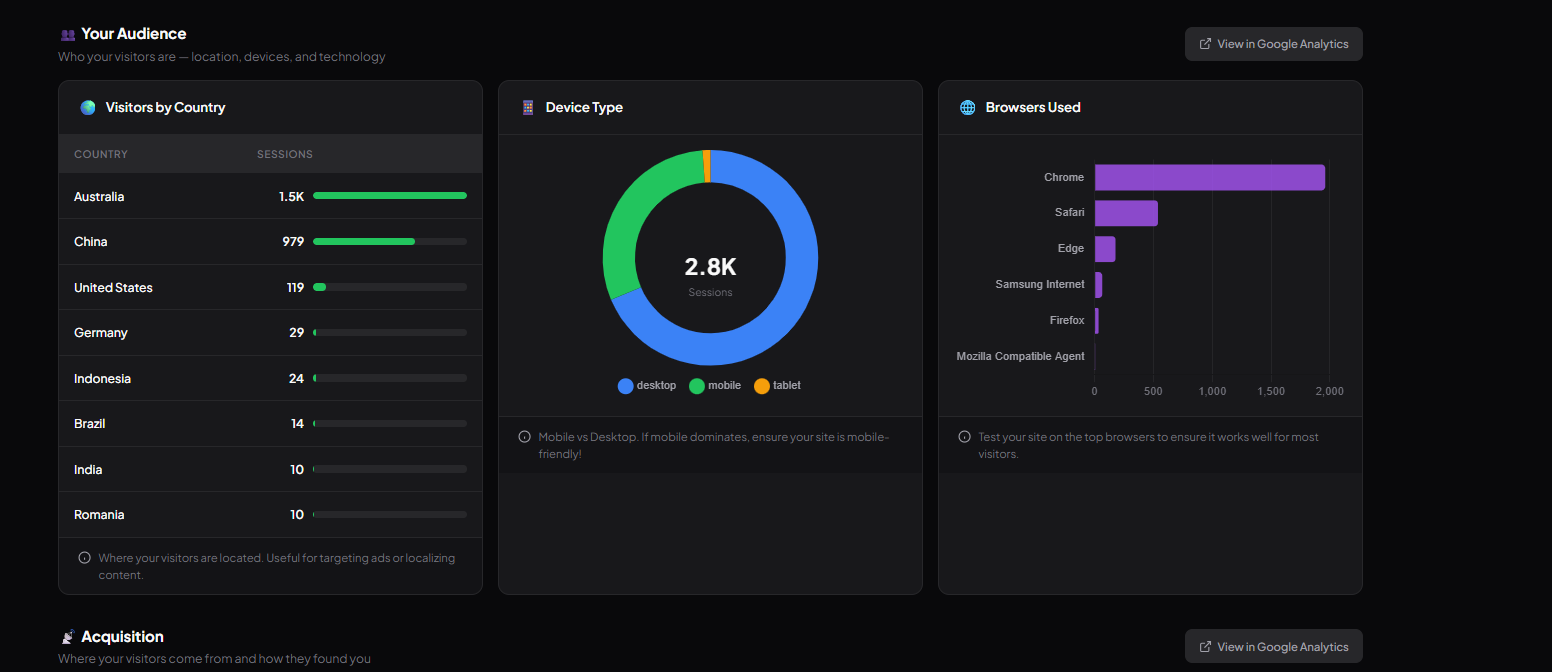Click the Browsers Used globe icon
The width and height of the screenshot is (1552, 672).
[x=967, y=108]
